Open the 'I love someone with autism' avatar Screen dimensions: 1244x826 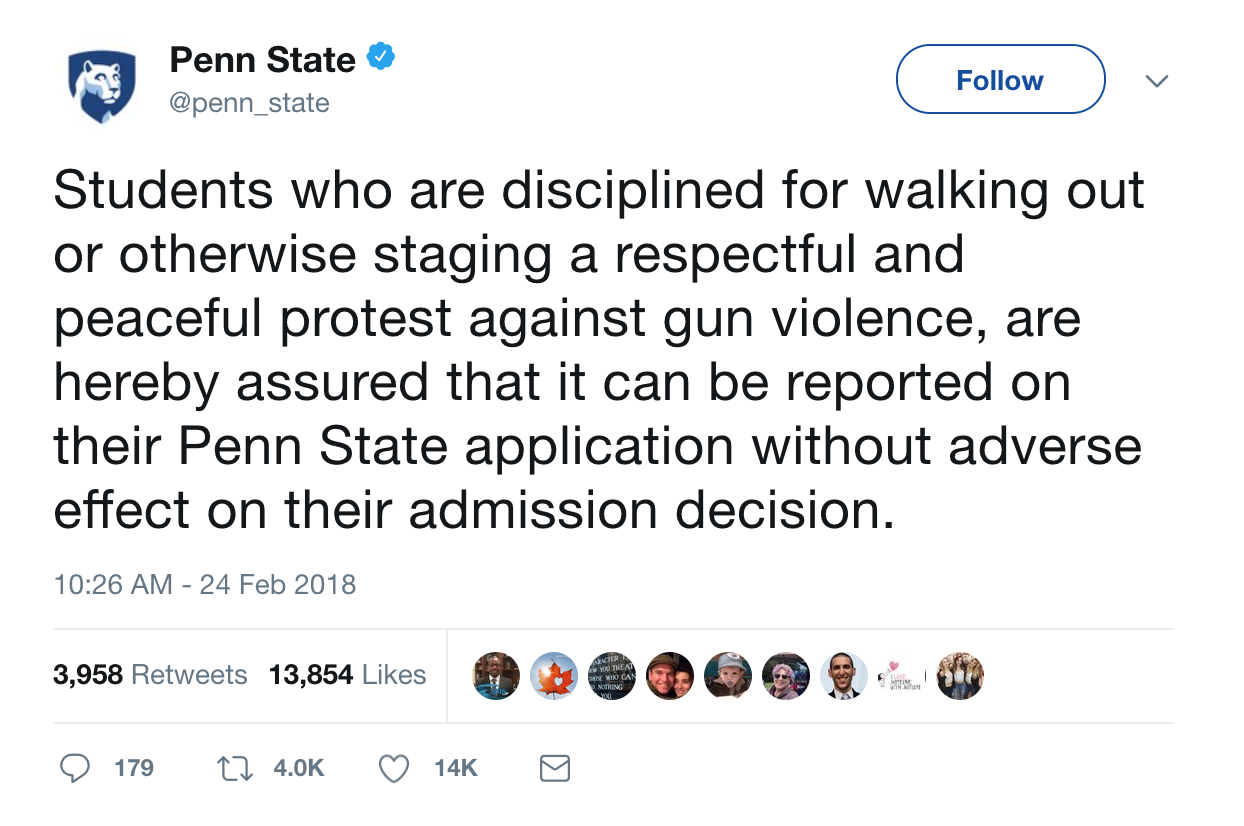click(901, 676)
